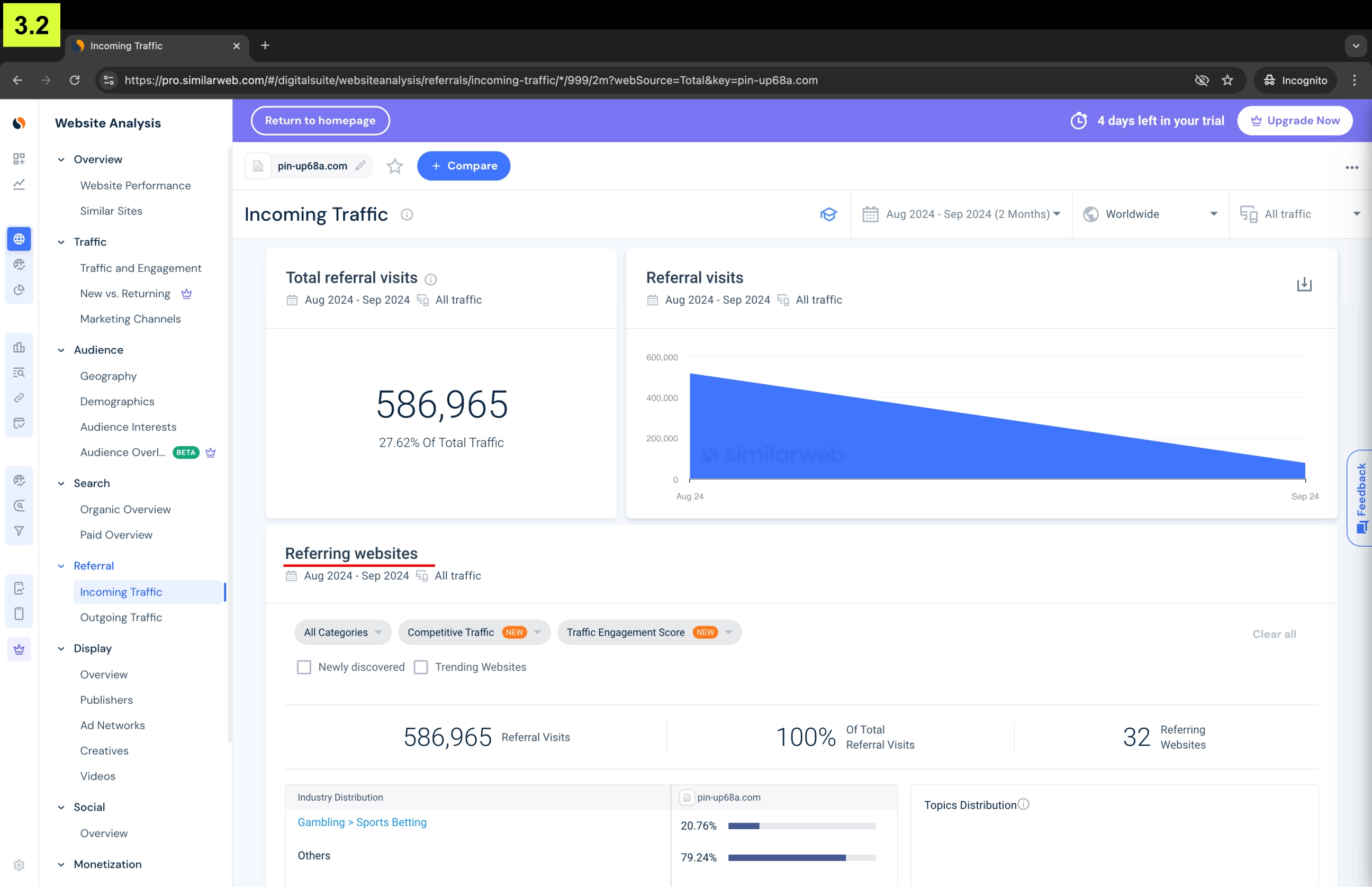Screen dimensions: 1372x887
Task: Open the graduation cap learning icon
Action: [x=828, y=214]
